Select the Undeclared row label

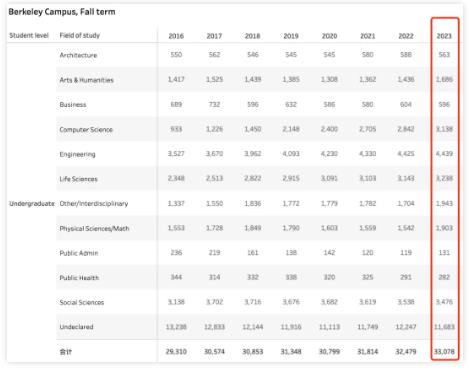tap(76, 327)
